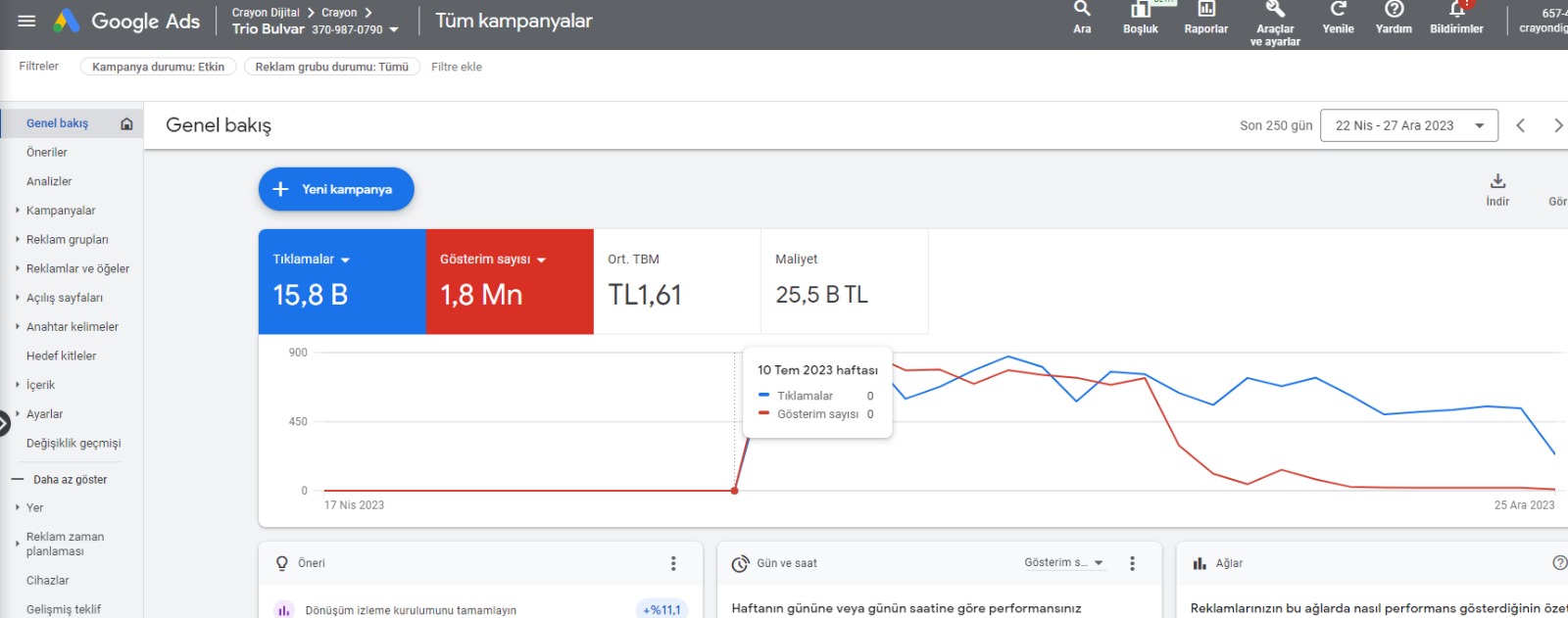Image resolution: width=1568 pixels, height=618 pixels.
Task: Click the home icon beside Genel bakış
Action: 126,123
